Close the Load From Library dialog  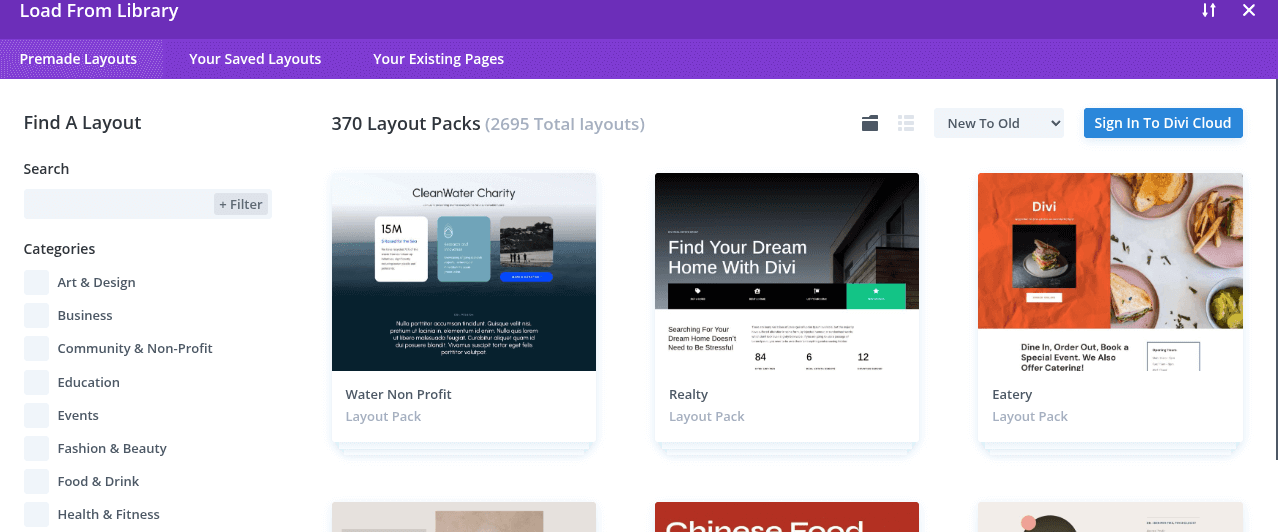1249,11
